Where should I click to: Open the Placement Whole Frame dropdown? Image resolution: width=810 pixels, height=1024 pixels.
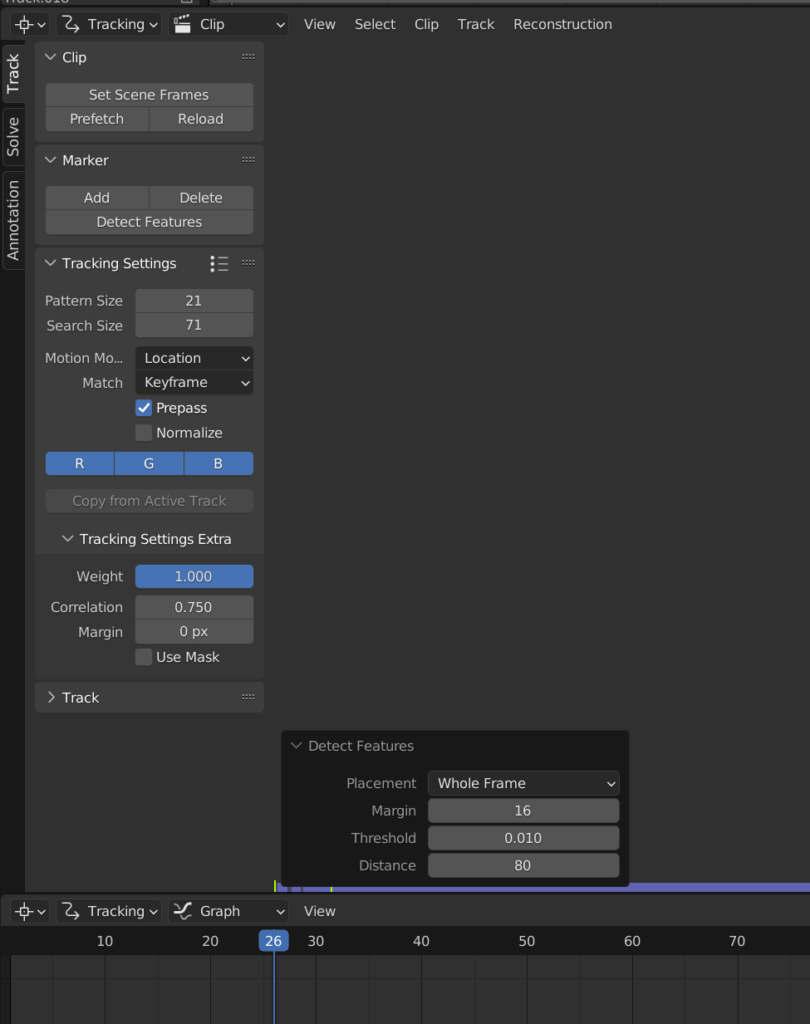click(523, 783)
